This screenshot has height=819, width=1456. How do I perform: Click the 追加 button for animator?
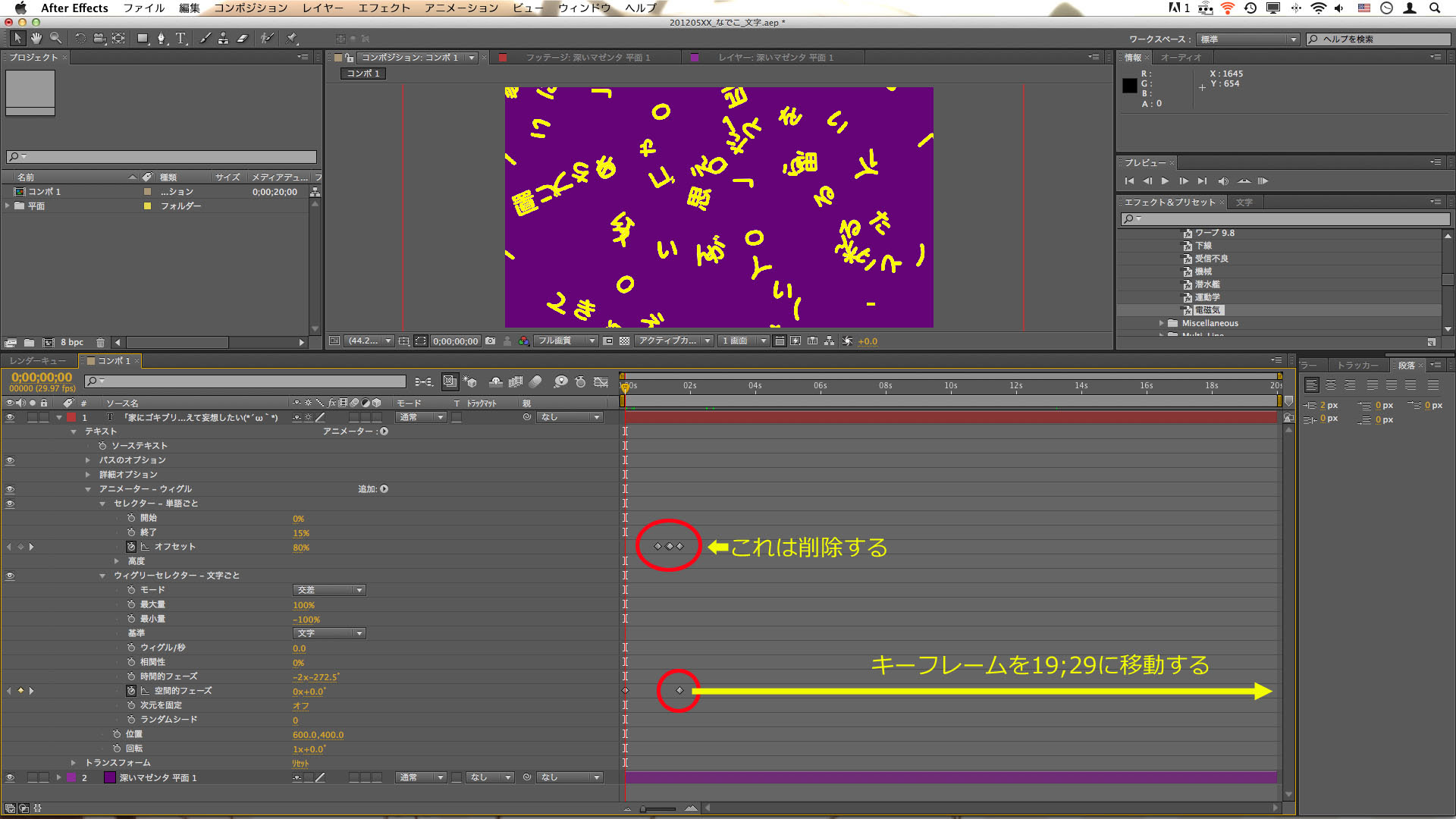384,489
